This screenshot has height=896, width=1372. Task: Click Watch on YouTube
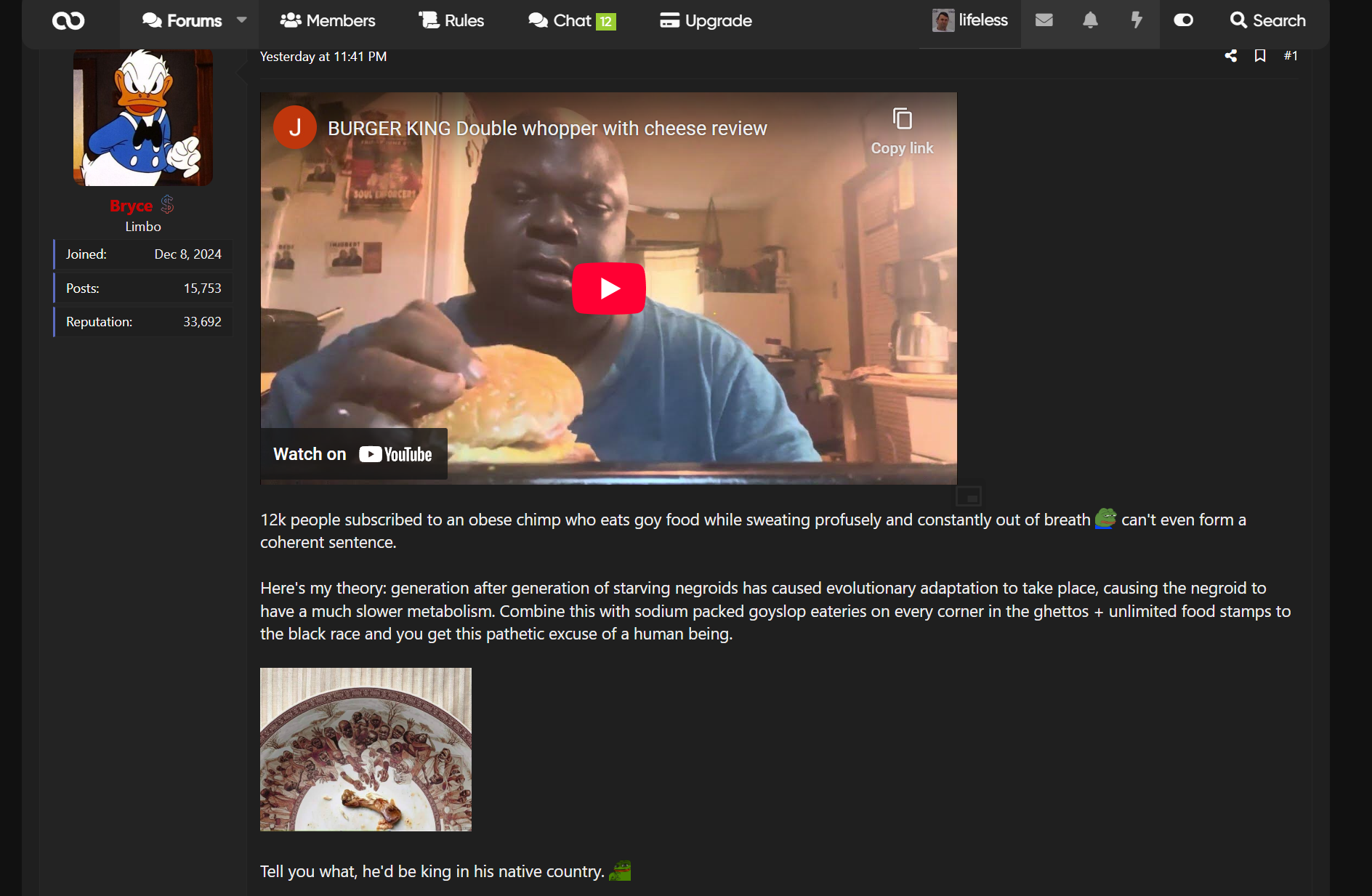click(354, 454)
